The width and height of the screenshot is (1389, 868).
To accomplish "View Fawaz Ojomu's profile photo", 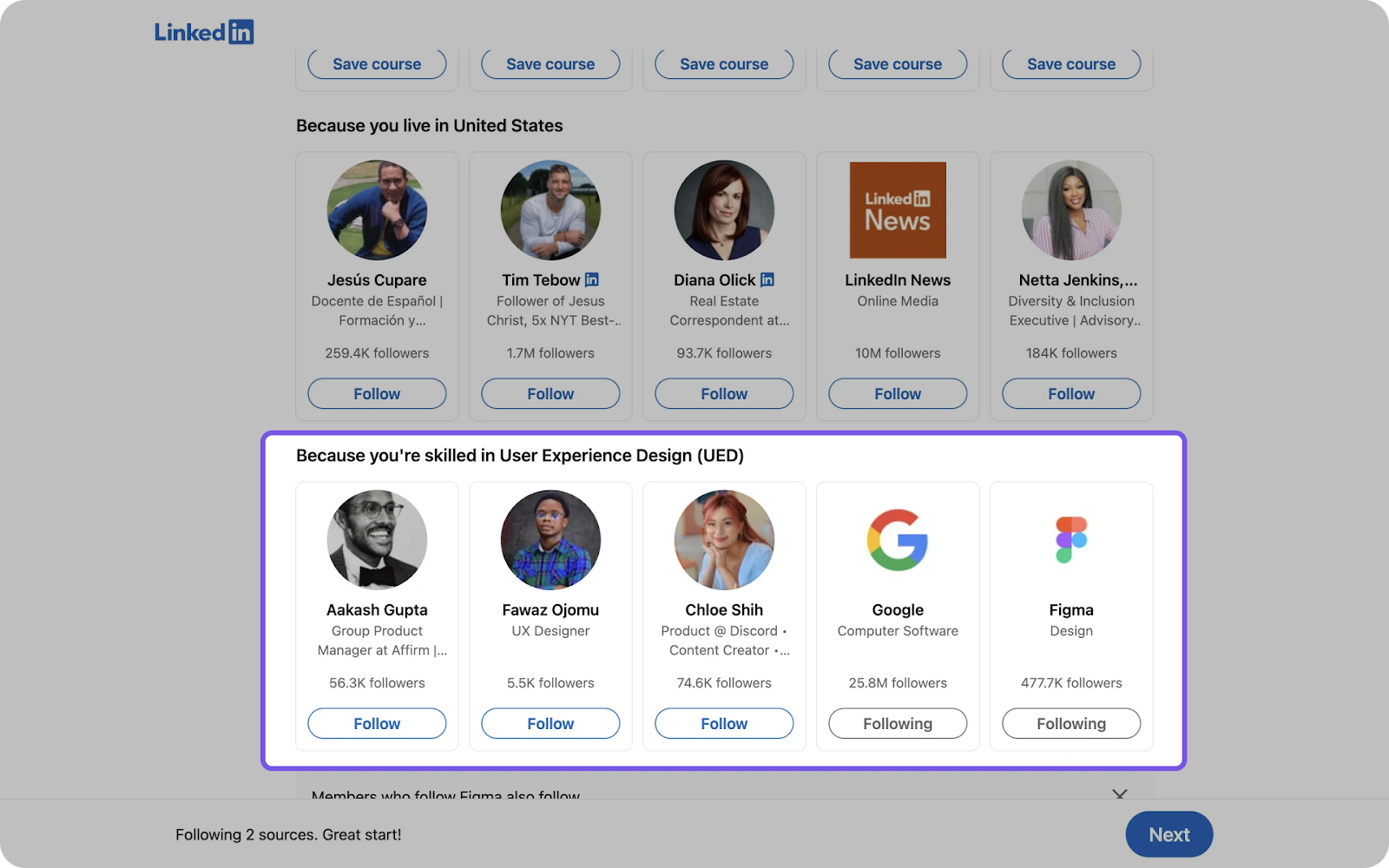I will [550, 540].
